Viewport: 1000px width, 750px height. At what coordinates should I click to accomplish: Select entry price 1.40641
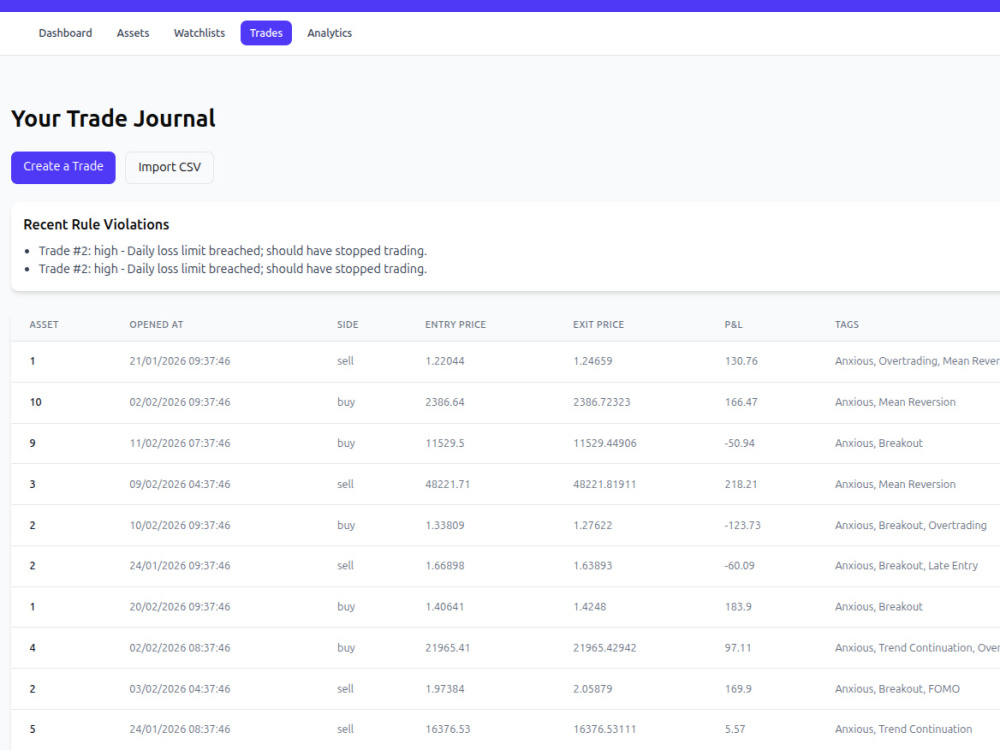445,607
